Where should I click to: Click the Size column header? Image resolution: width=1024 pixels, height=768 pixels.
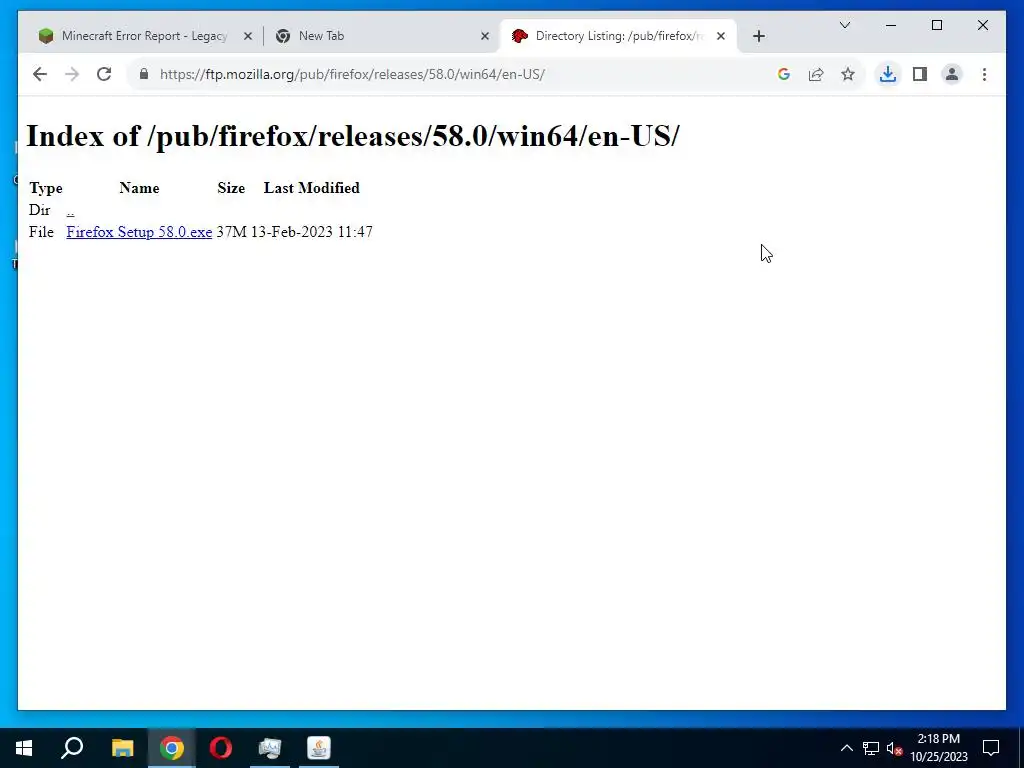(x=231, y=188)
